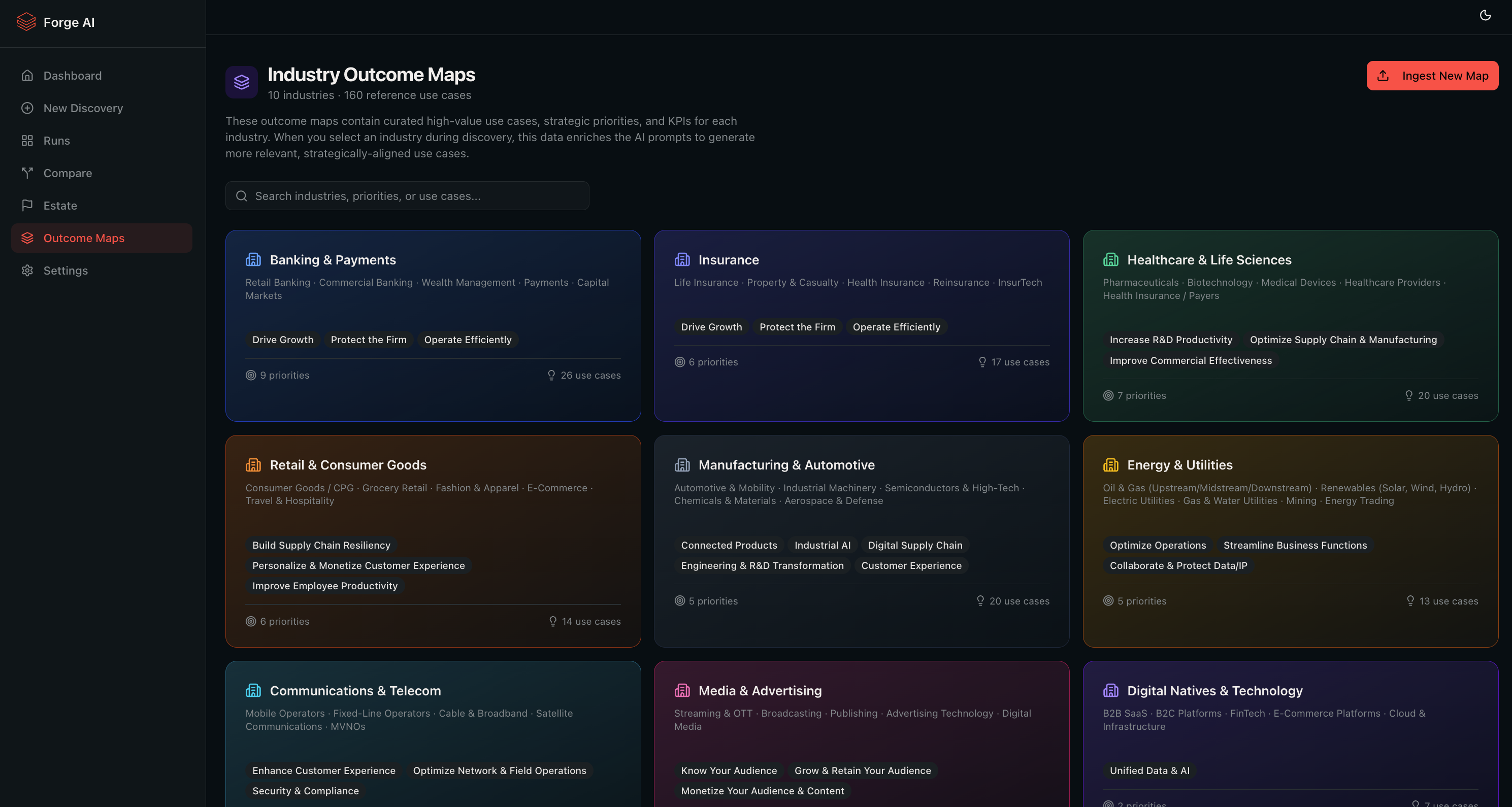Click '13 use cases' in Energy card
This screenshot has height=807, width=1512.
(1442, 601)
